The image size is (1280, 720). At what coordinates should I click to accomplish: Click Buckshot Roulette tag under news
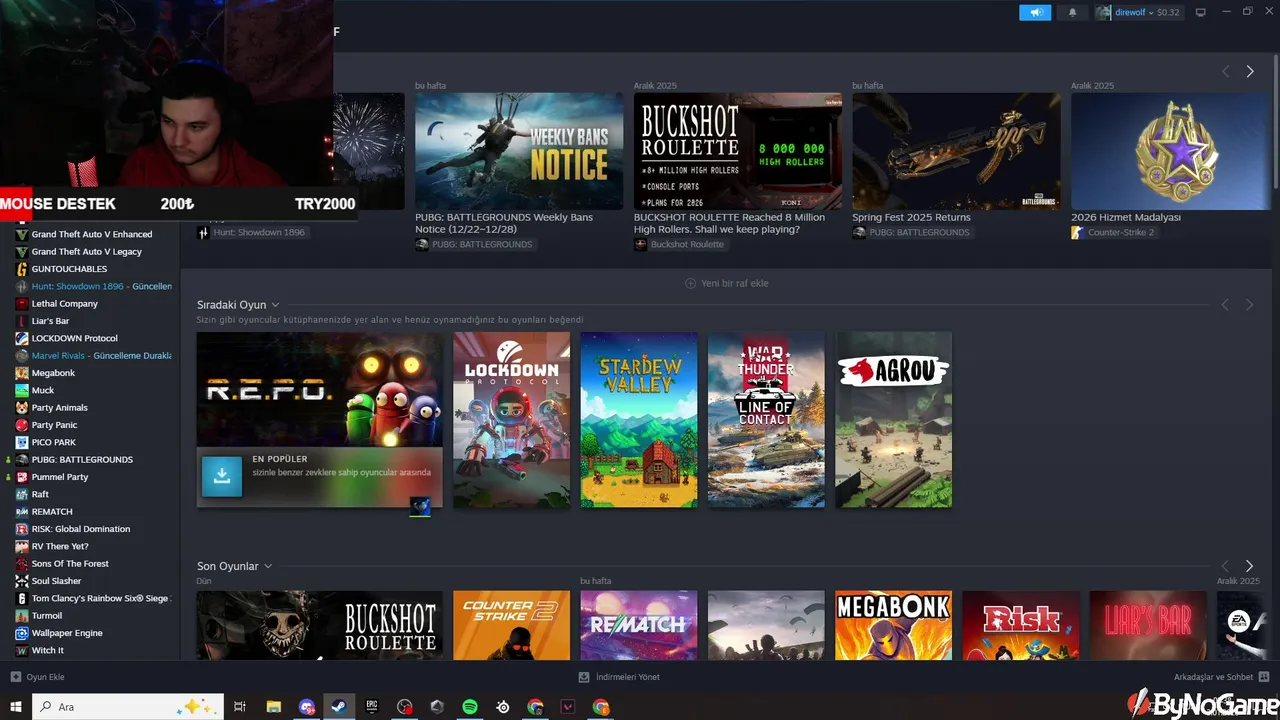(679, 244)
